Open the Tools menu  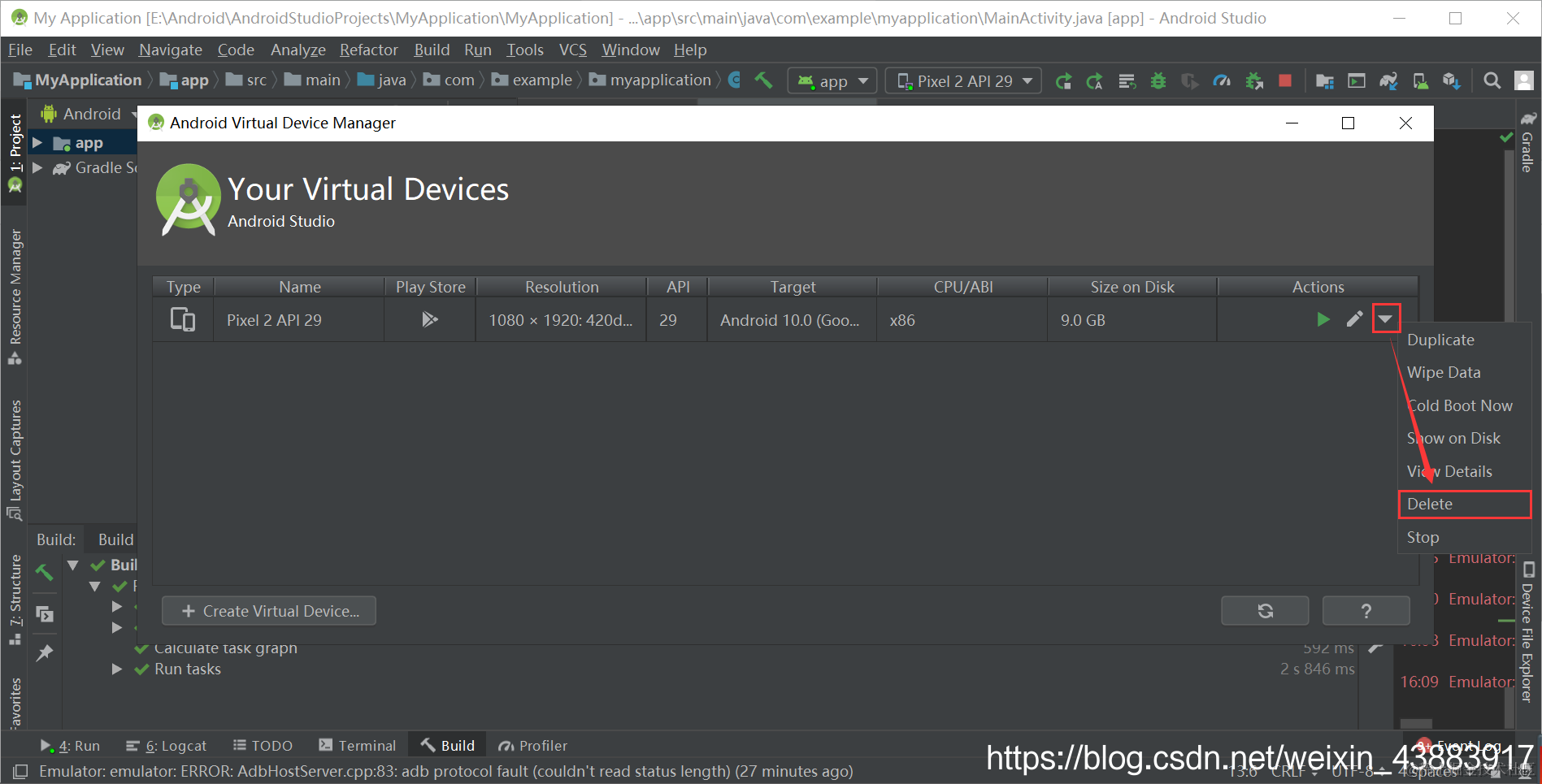(x=525, y=50)
